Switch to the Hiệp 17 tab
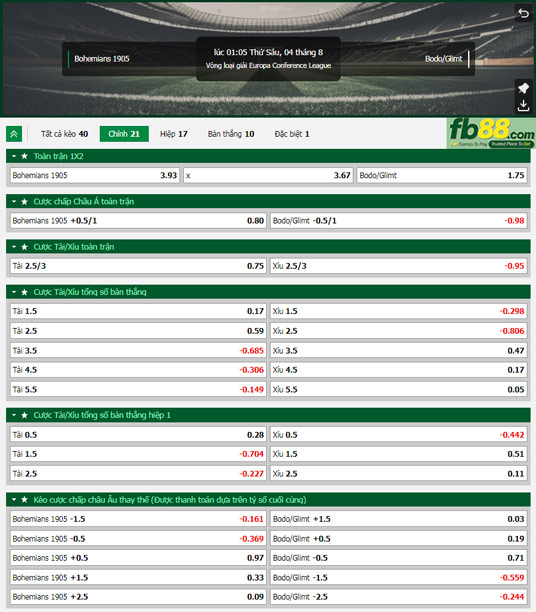The image size is (536, 612). click(x=174, y=134)
